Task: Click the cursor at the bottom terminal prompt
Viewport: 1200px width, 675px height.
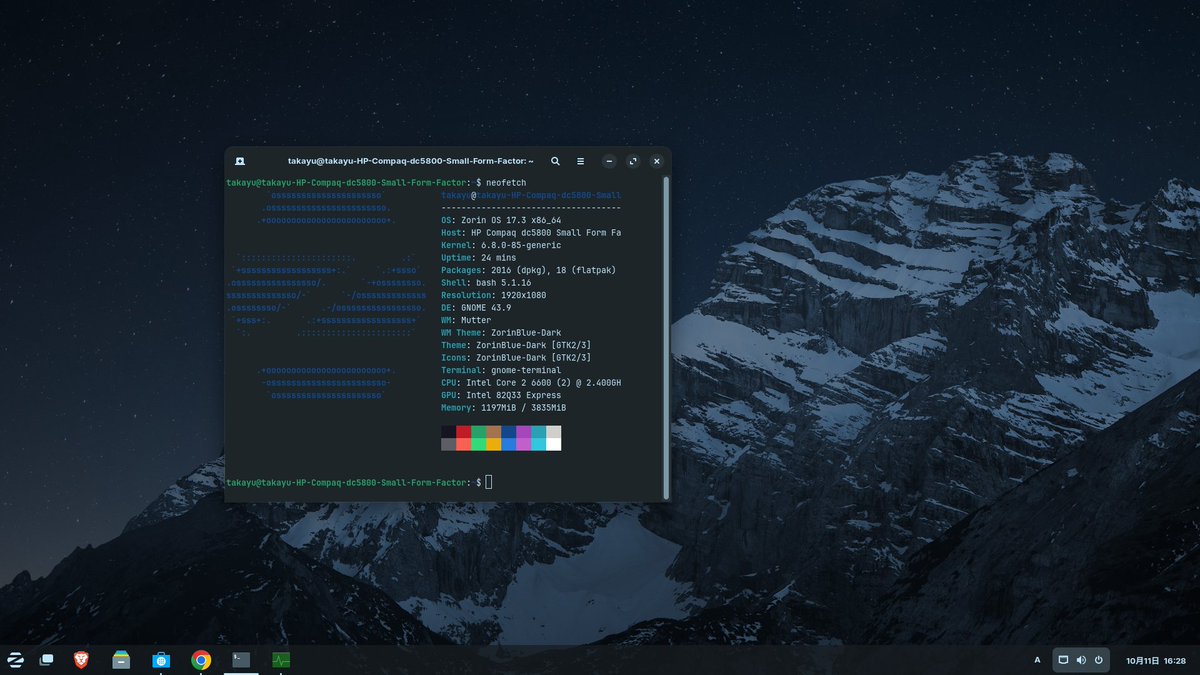Action: [x=489, y=483]
